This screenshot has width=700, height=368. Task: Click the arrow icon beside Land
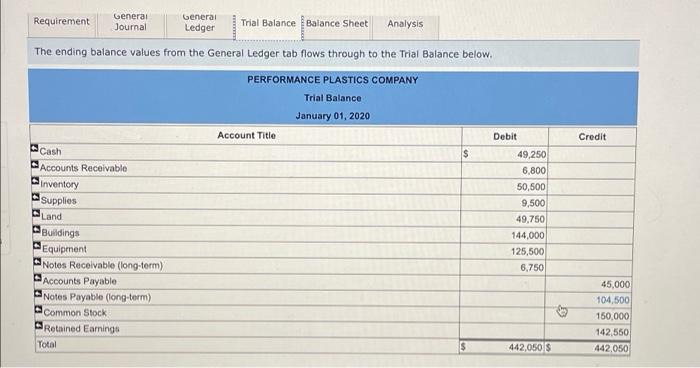pos(36,213)
